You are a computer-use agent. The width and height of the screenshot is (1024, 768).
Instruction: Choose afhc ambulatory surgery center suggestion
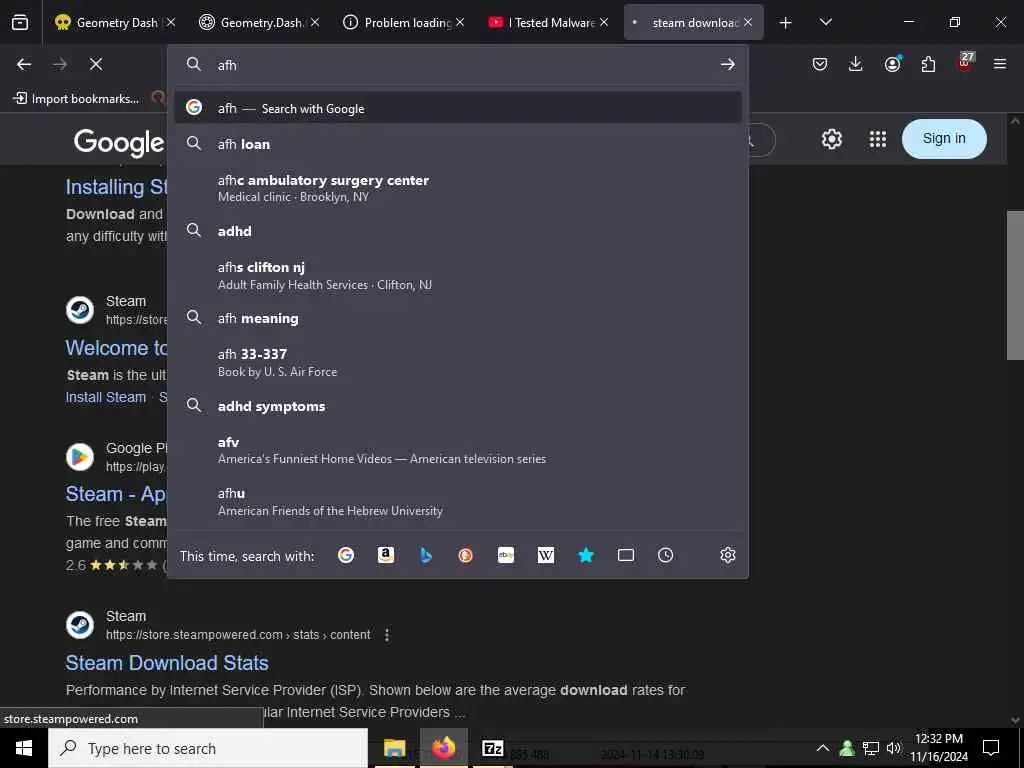[458, 188]
